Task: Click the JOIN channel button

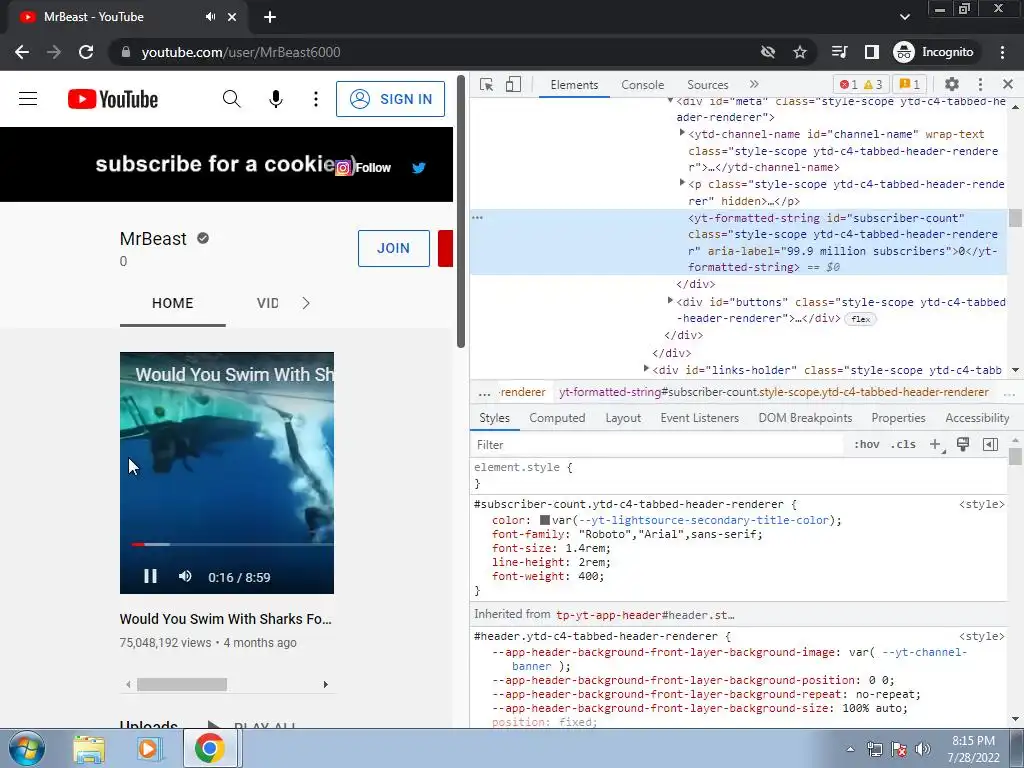Action: click(x=394, y=248)
